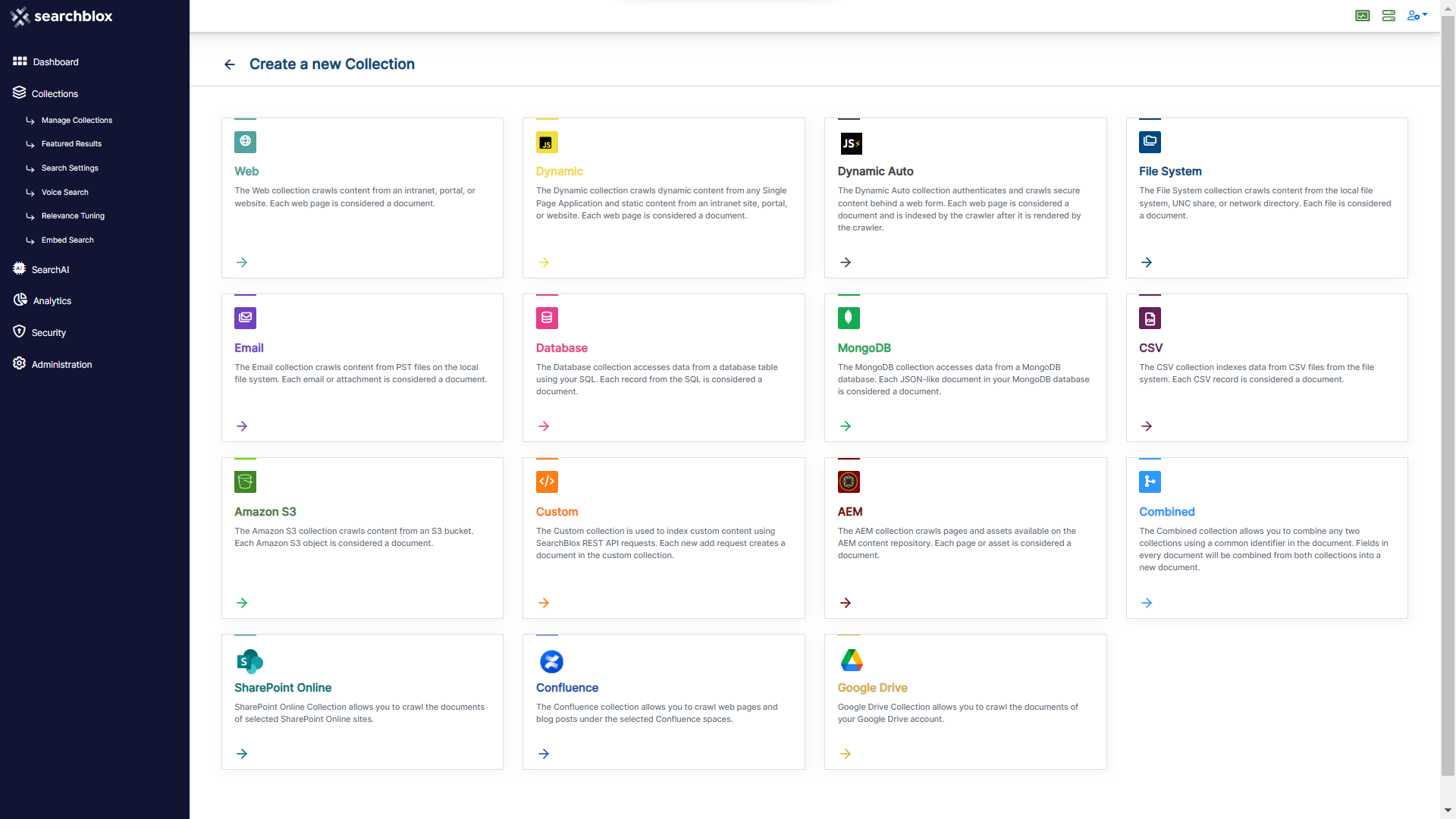Click the Database collection icon
Viewport: 1456px width, 819px height.
pos(547,318)
